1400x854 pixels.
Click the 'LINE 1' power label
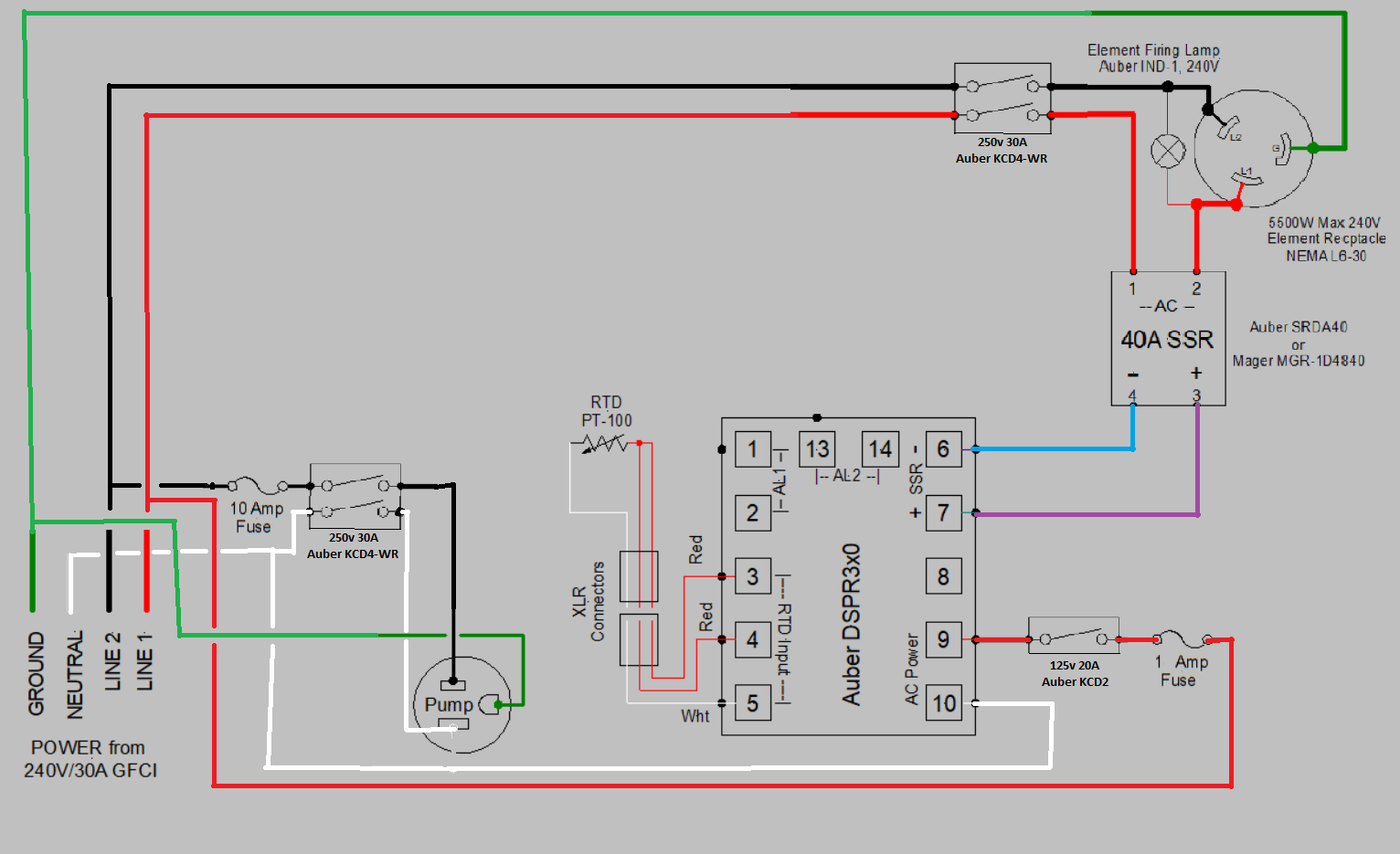(x=144, y=661)
